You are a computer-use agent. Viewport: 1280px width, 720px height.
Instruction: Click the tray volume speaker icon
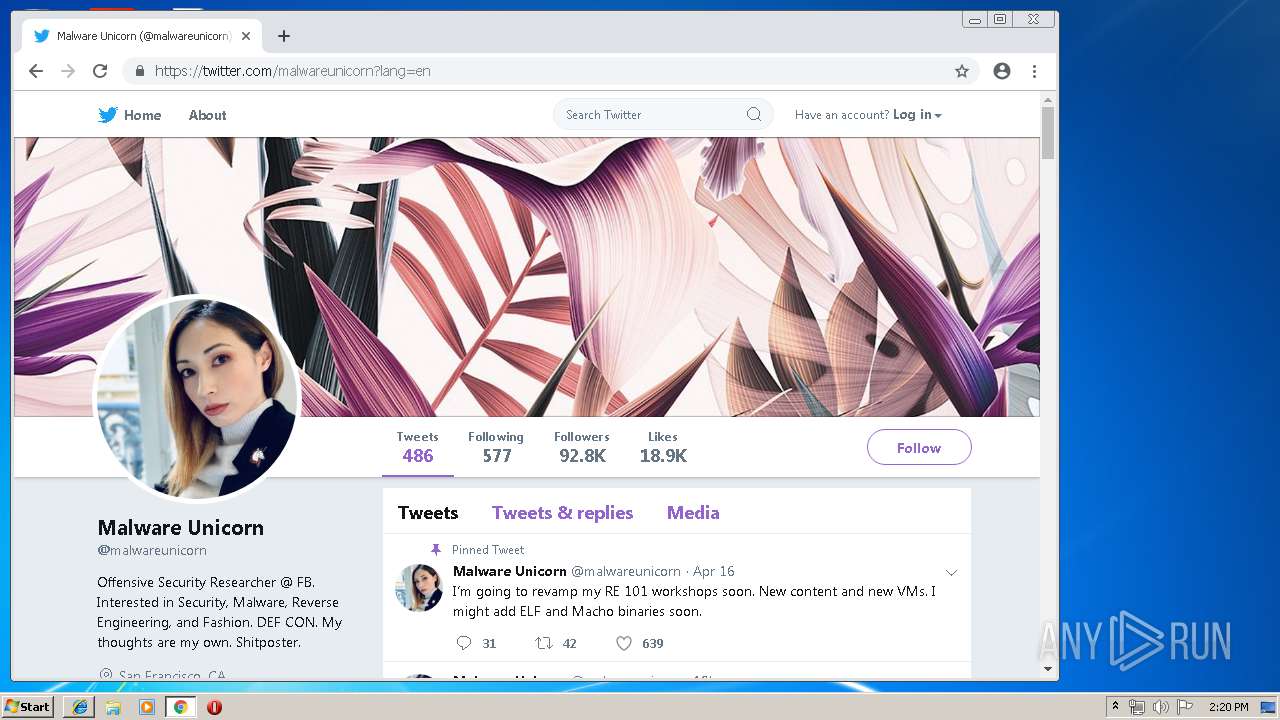tap(1160, 707)
